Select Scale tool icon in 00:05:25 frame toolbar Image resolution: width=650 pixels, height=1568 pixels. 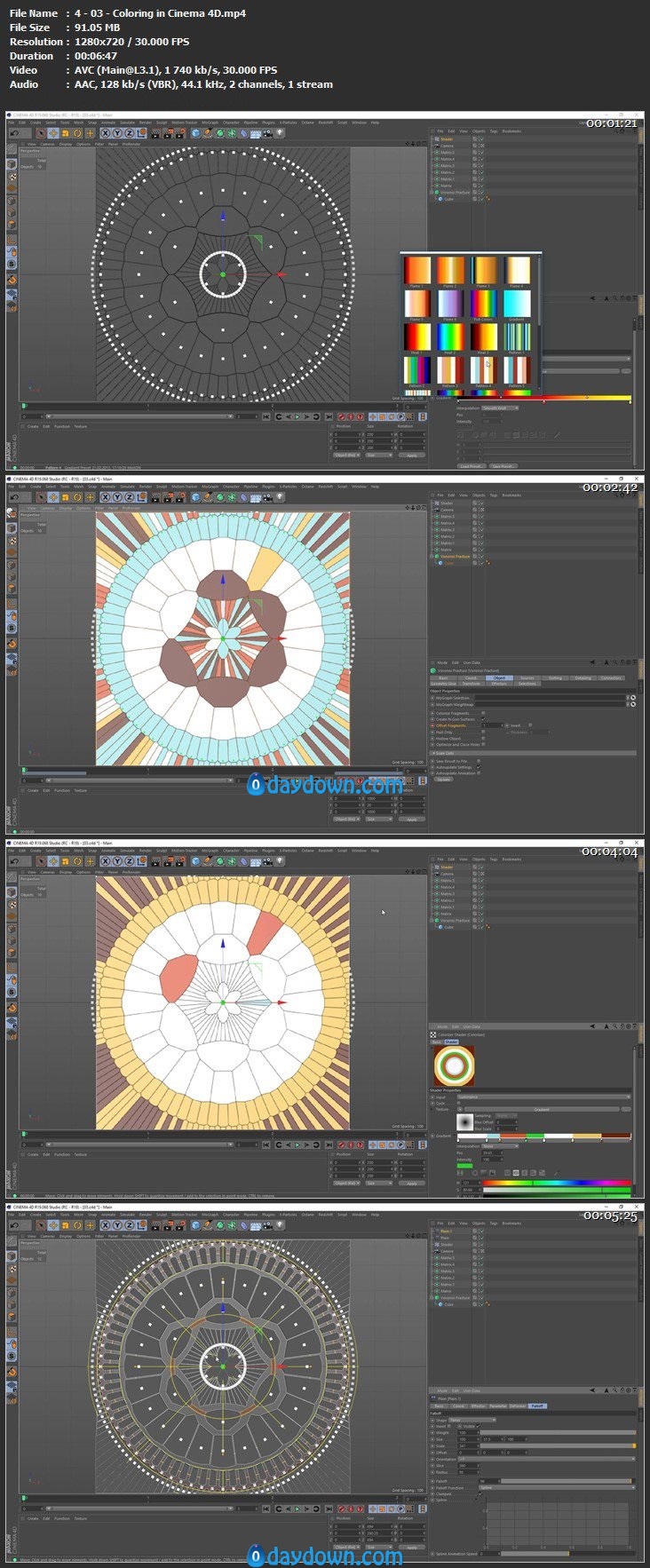pyautogui.click(x=66, y=1225)
